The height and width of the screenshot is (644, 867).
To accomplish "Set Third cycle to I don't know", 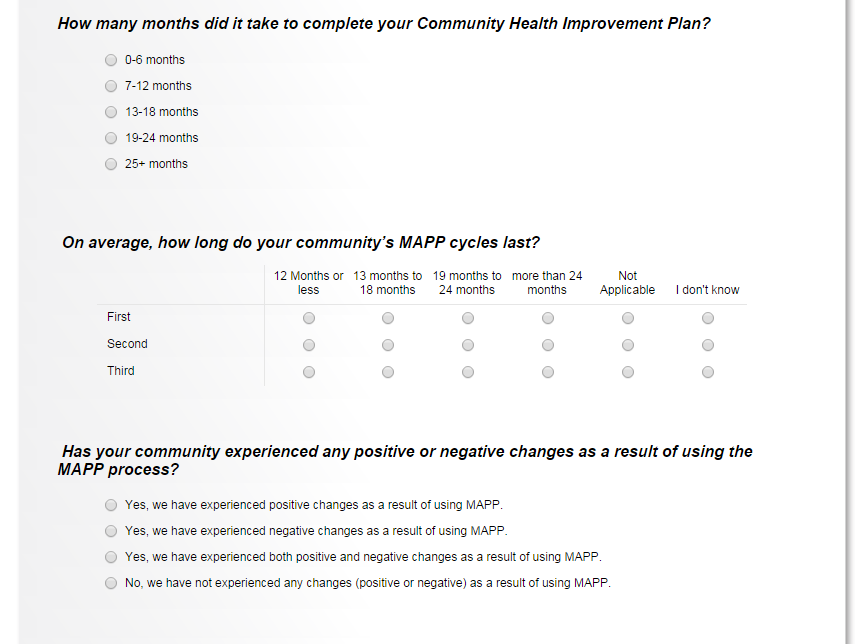I will tap(708, 372).
